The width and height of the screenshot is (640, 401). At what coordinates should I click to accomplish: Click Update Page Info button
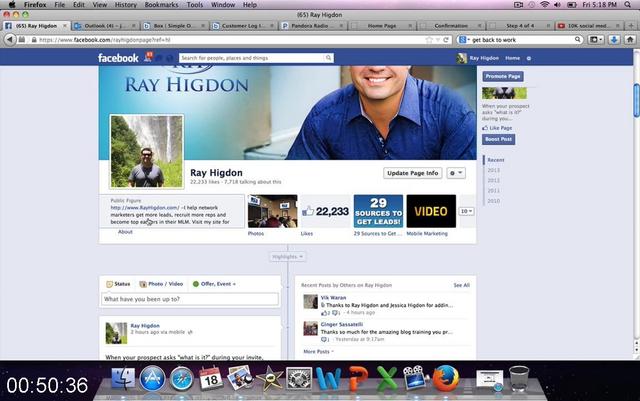click(413, 173)
